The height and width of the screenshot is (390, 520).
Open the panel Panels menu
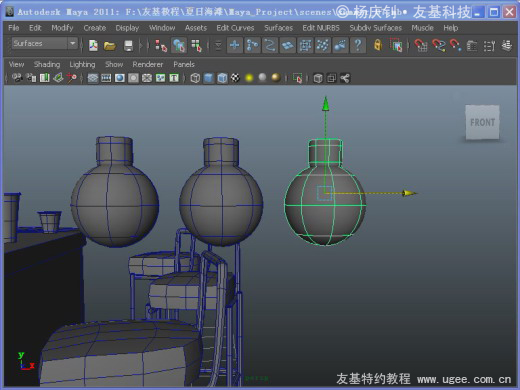tap(184, 64)
